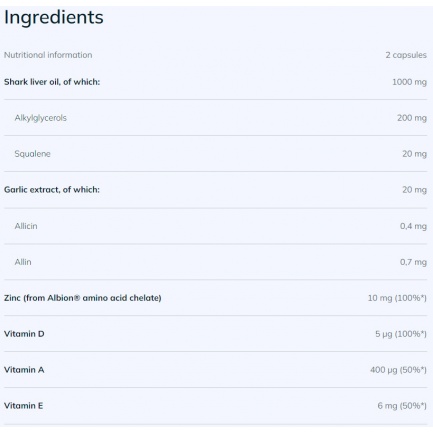Click the 5 µg (100%*) value

coord(401,334)
